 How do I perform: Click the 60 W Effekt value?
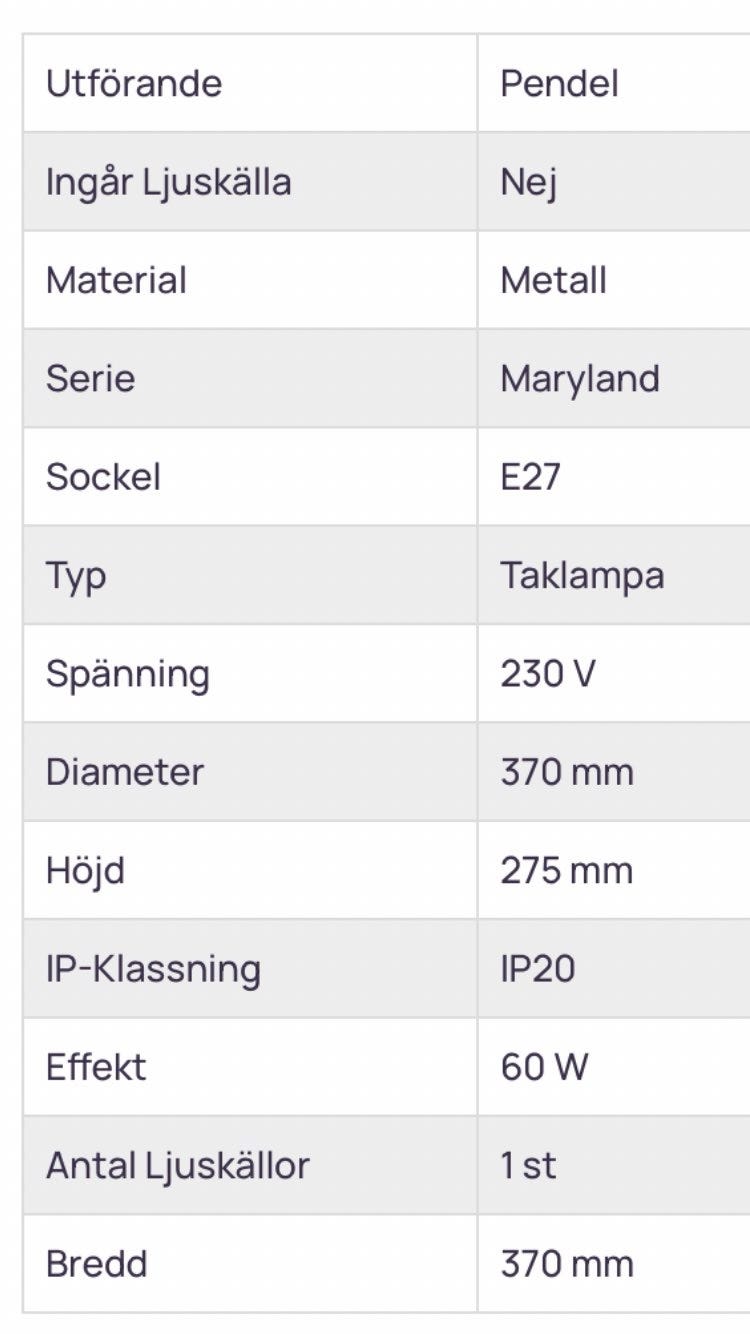(x=544, y=1067)
